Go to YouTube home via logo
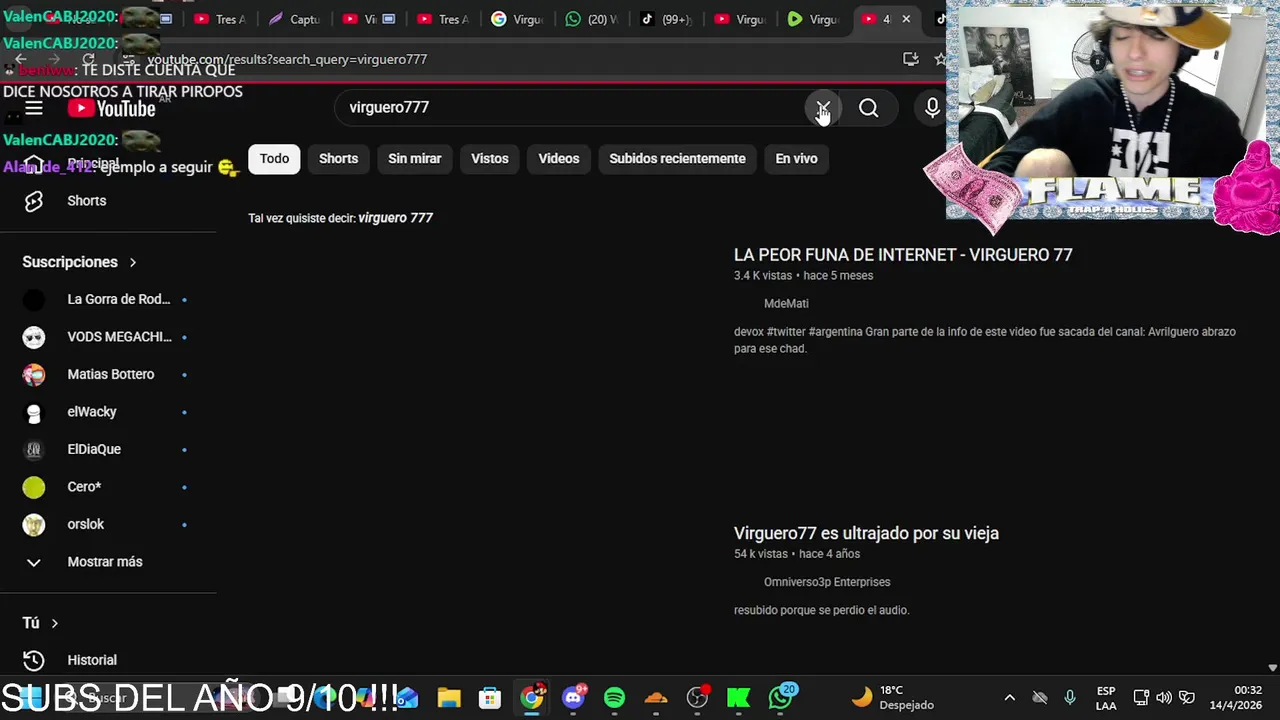Viewport: 1280px width, 720px height. 111,108
